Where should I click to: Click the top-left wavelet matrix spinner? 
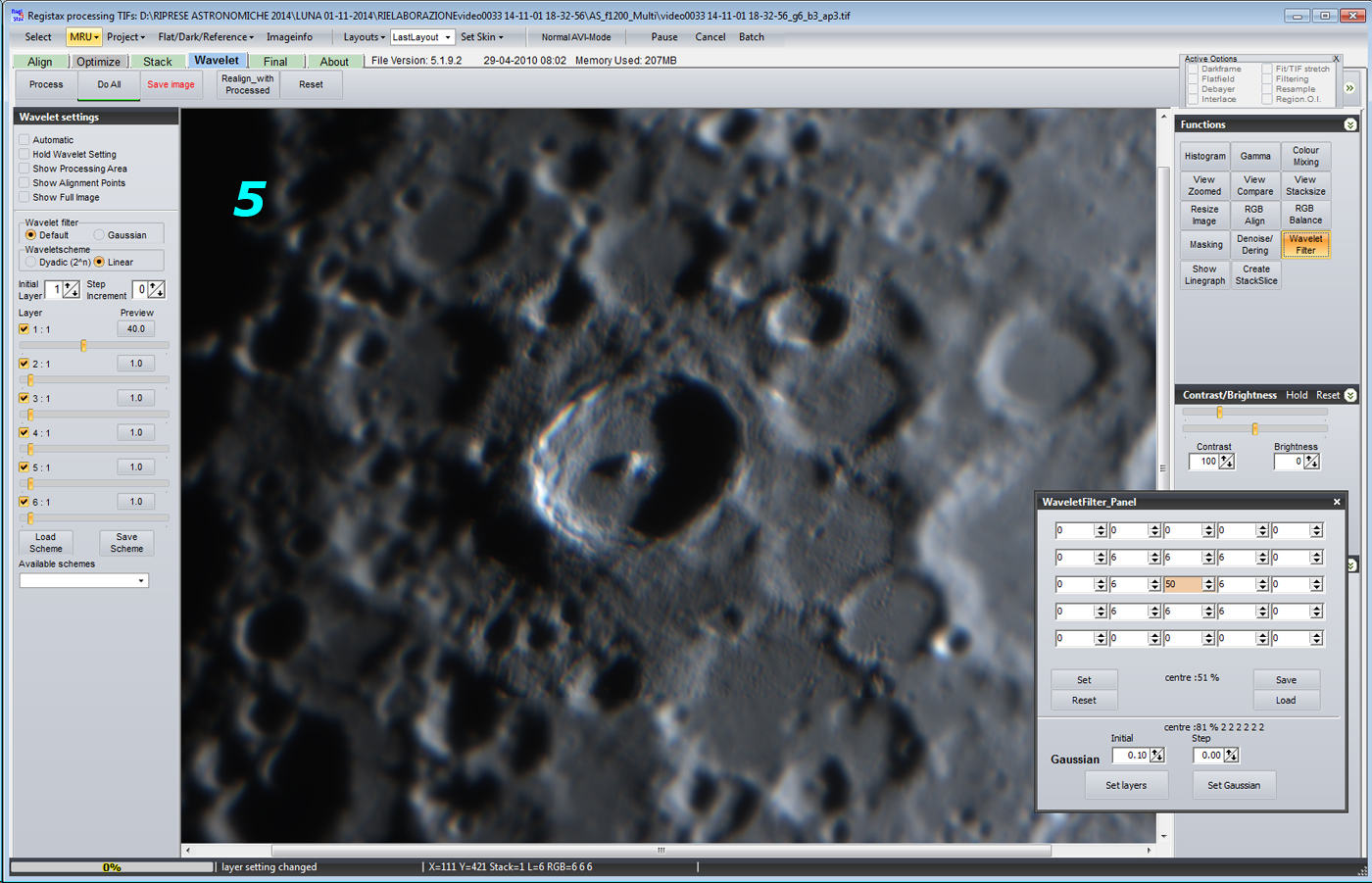(1101, 530)
